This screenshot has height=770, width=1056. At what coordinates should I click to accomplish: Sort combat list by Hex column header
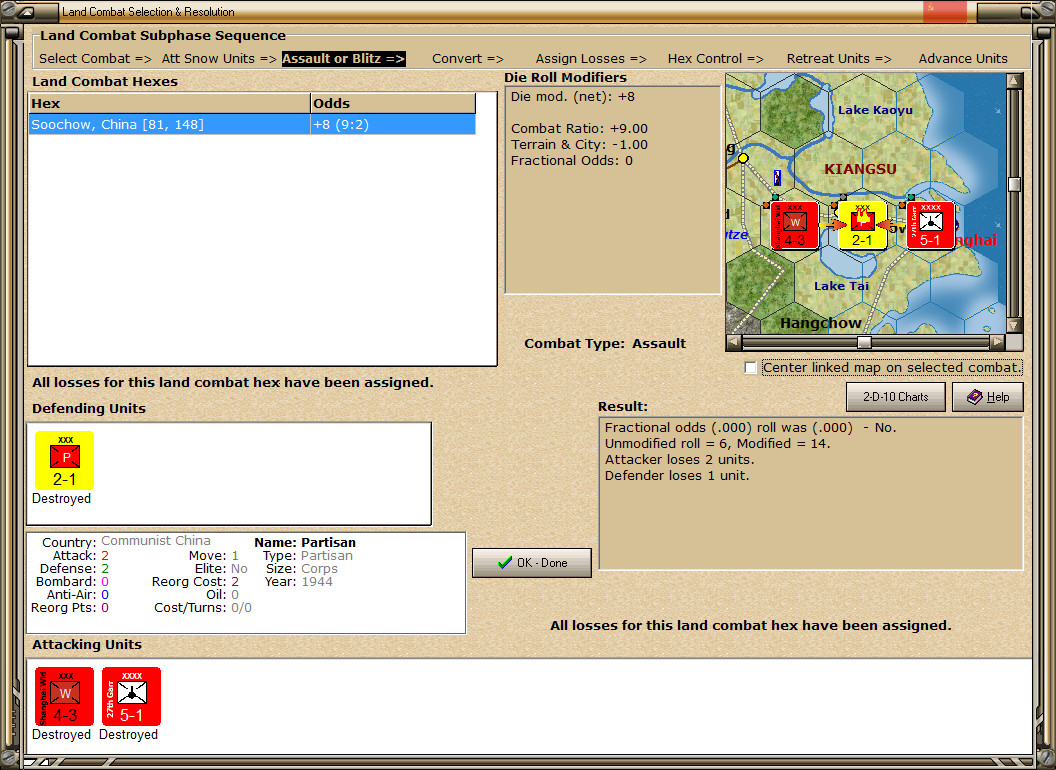coord(169,103)
